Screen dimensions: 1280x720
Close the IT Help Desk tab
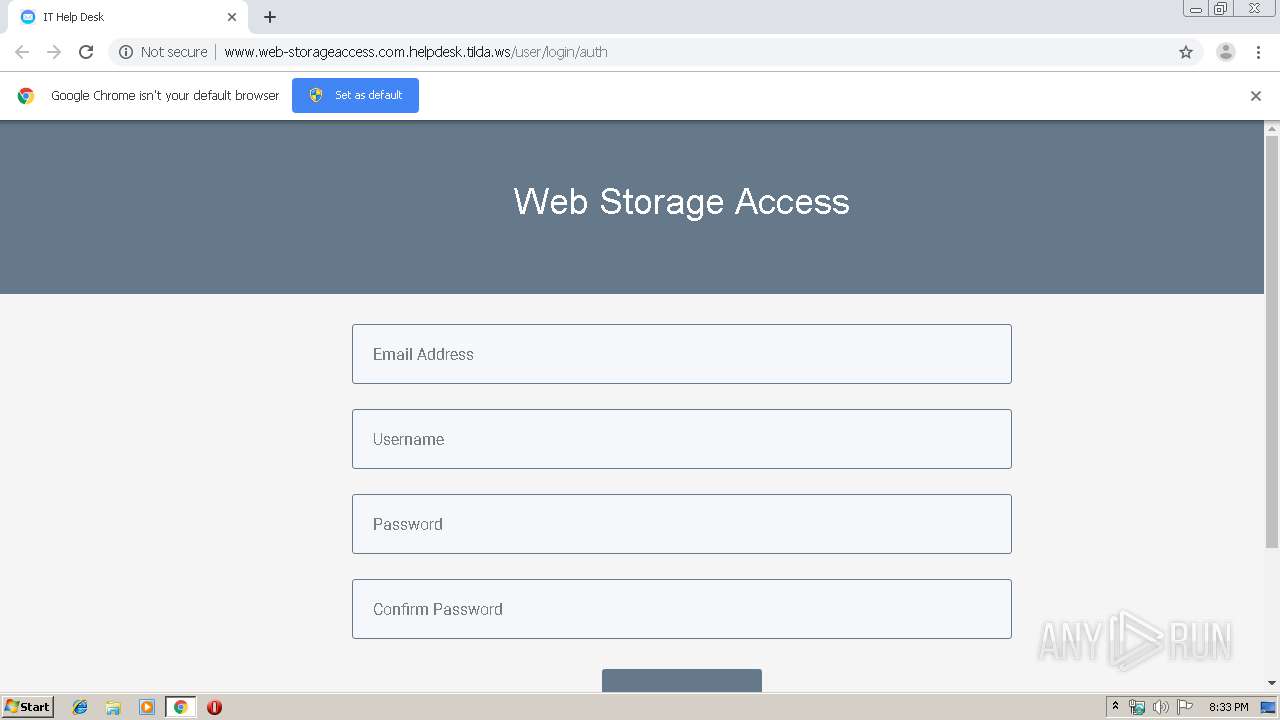pos(232,17)
